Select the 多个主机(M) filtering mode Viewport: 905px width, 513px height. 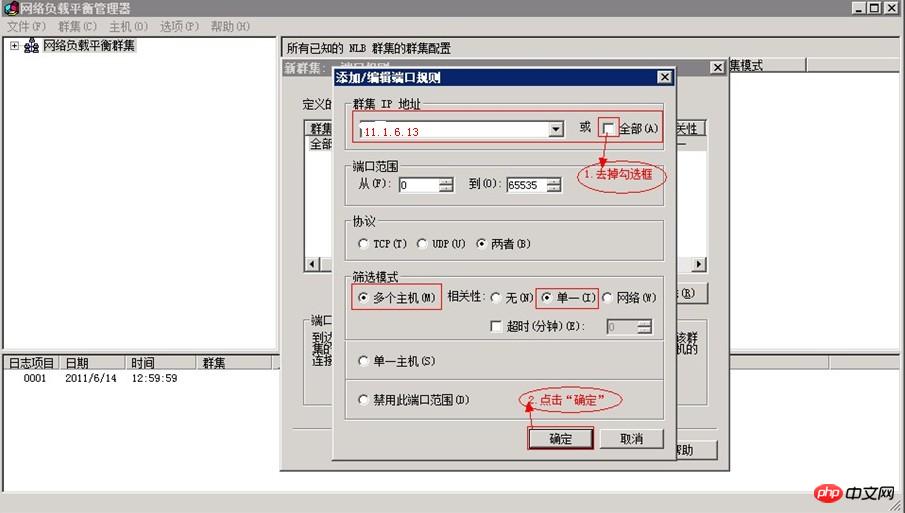coord(363,298)
